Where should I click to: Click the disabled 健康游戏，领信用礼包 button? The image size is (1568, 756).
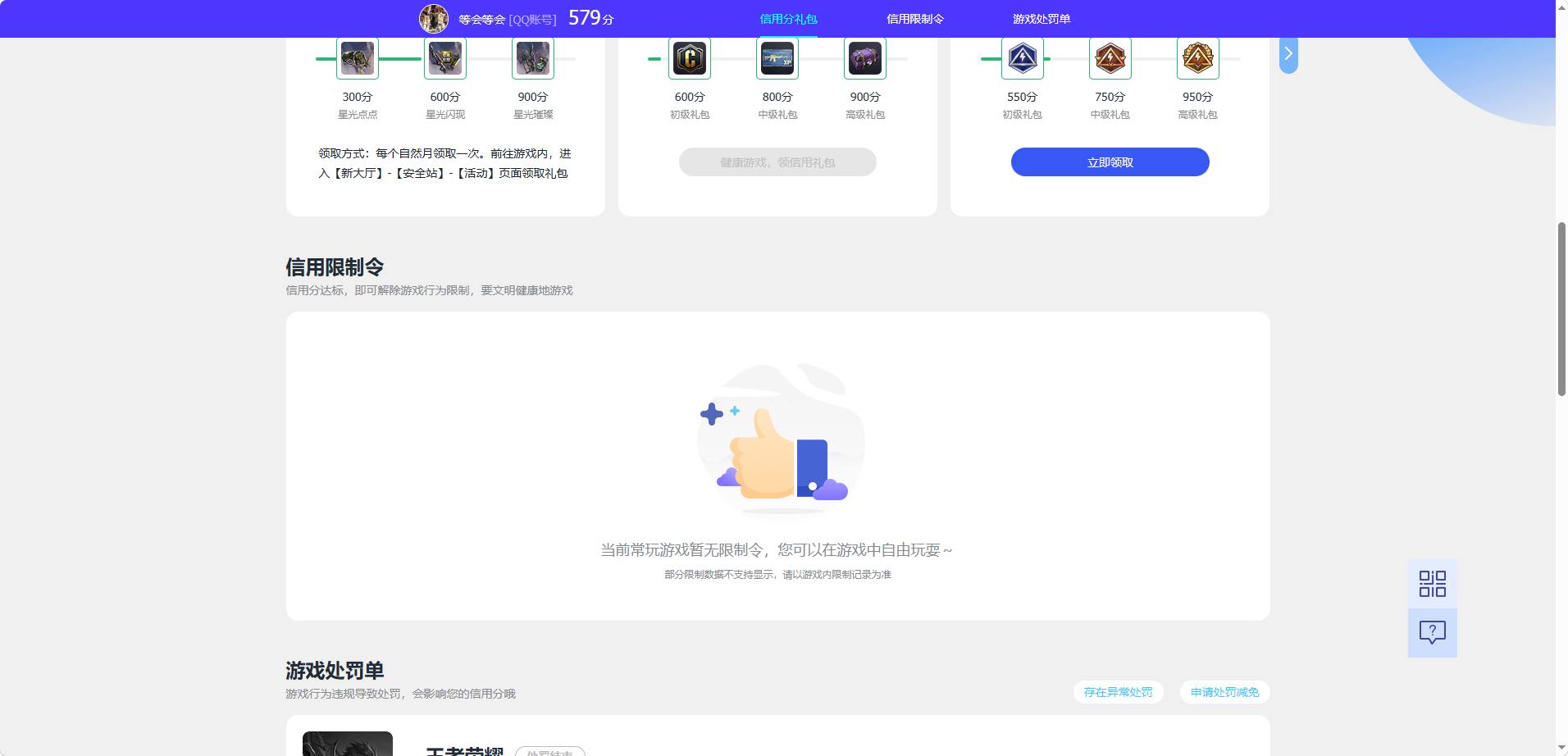[777, 162]
